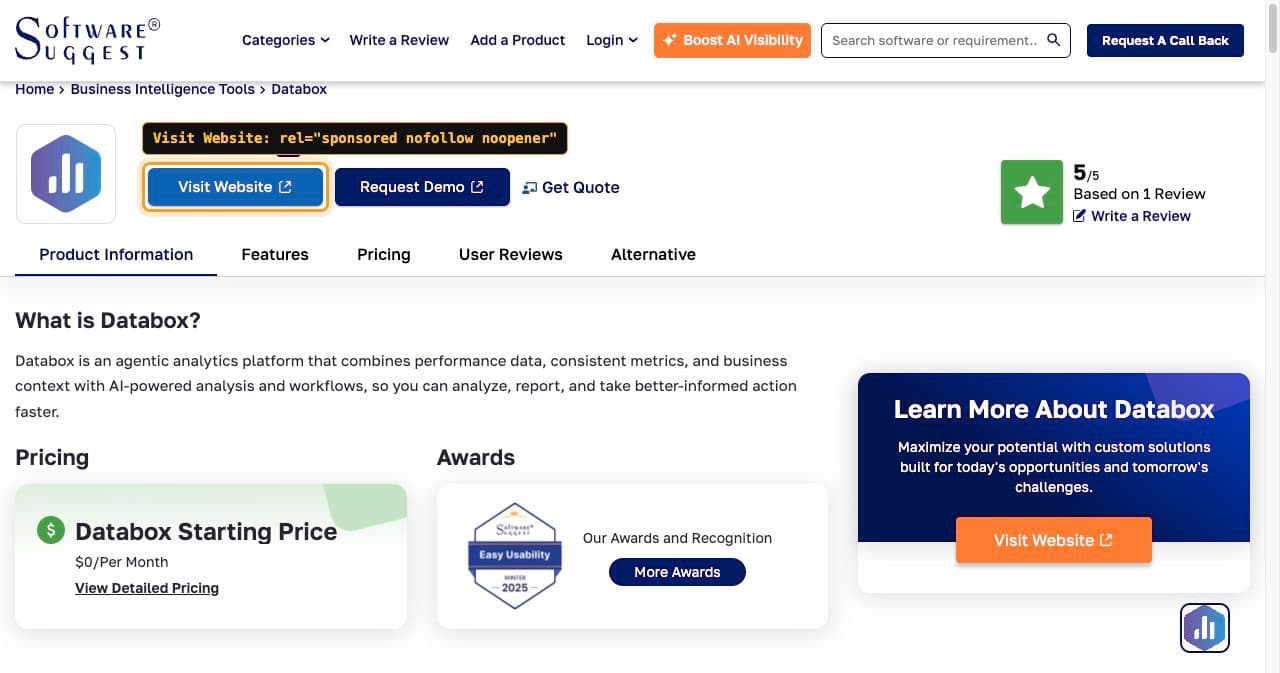1280x673 pixels.
Task: Click the '$0/Per Month' price text
Action: point(122,562)
